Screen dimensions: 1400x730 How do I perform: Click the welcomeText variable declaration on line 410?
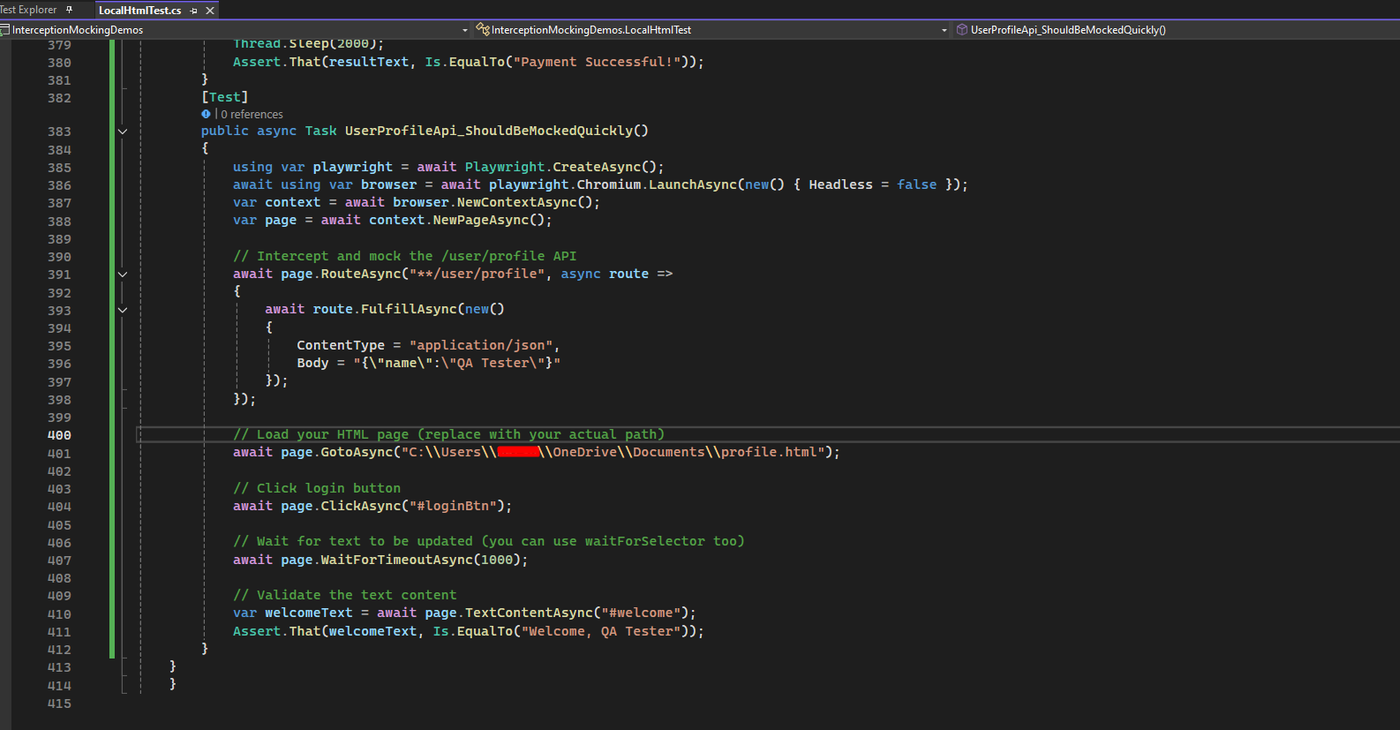coord(309,613)
